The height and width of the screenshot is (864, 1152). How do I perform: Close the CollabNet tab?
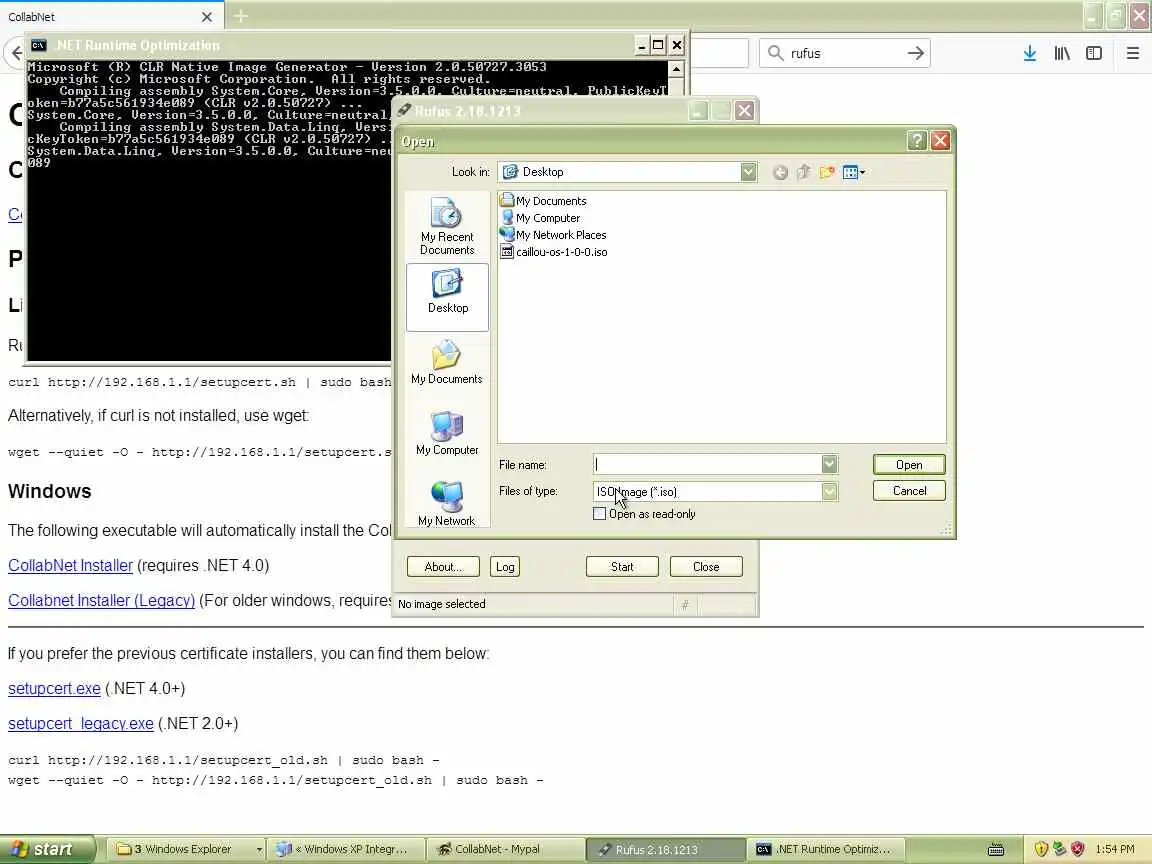tap(206, 16)
